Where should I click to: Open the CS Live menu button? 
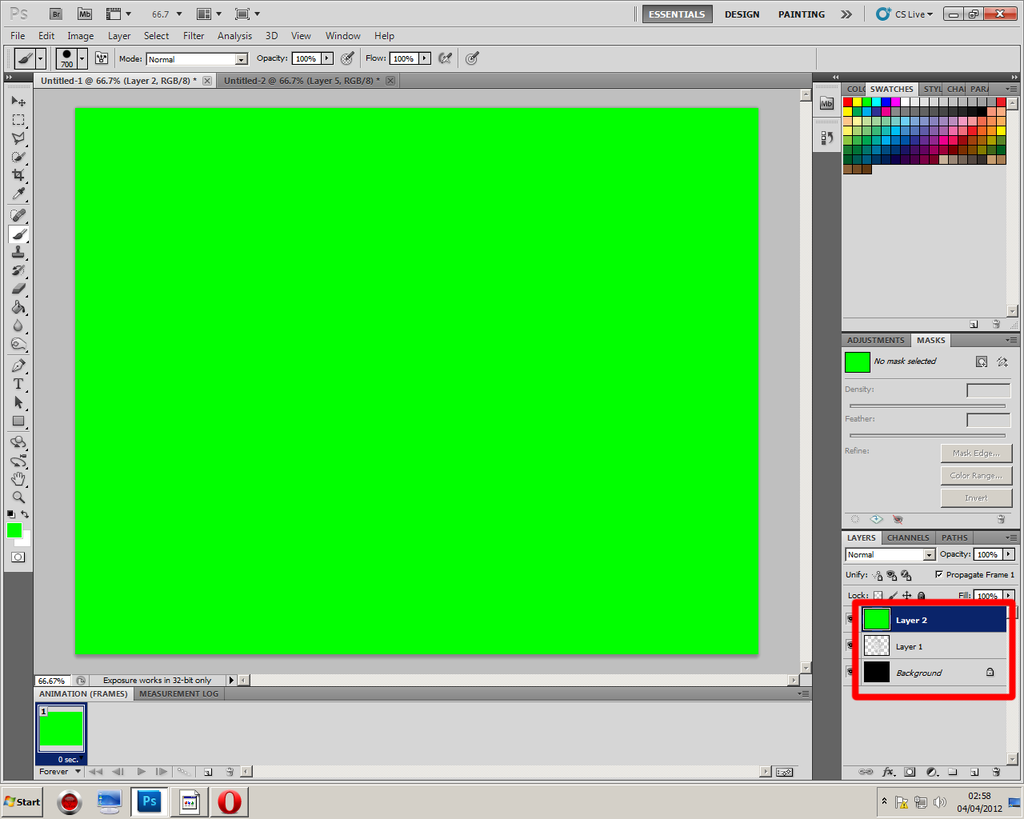[904, 14]
